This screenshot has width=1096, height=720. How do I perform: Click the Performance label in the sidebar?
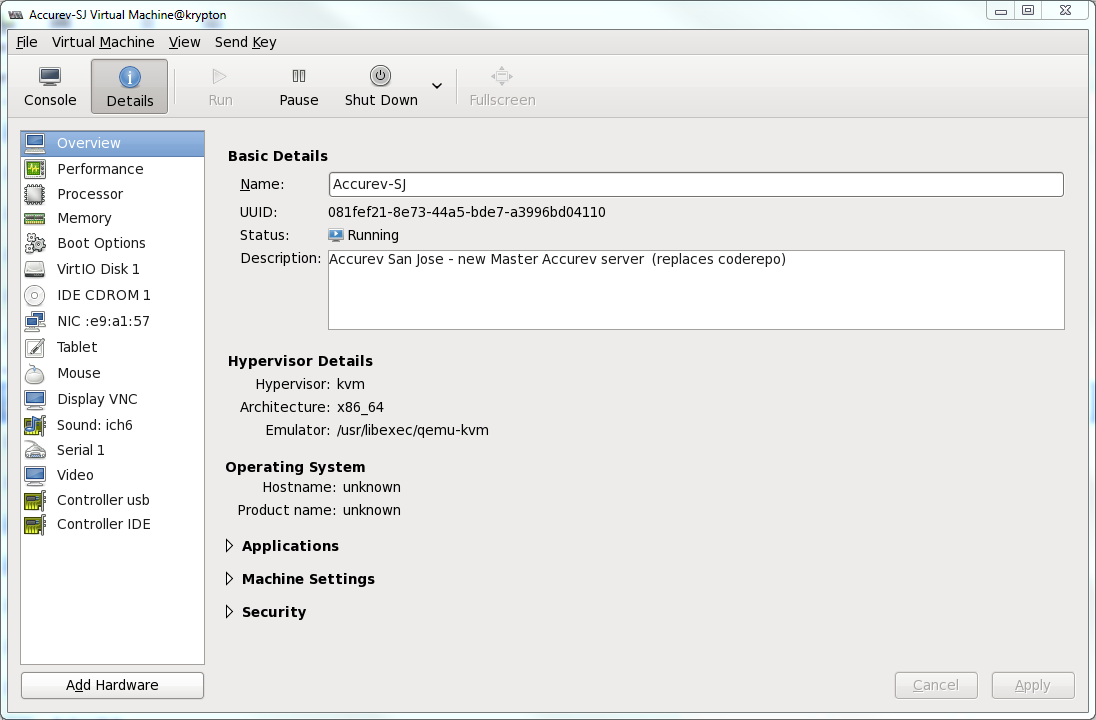tap(100, 169)
